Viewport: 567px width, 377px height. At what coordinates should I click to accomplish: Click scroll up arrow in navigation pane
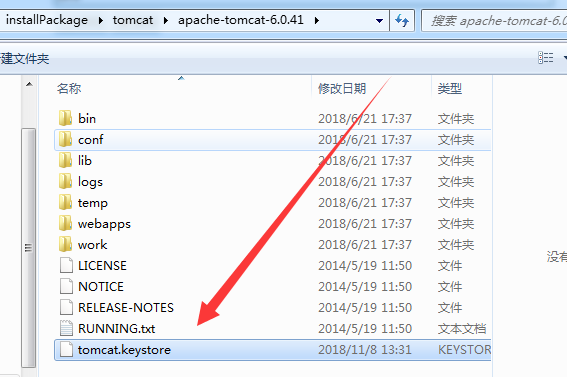[29, 85]
